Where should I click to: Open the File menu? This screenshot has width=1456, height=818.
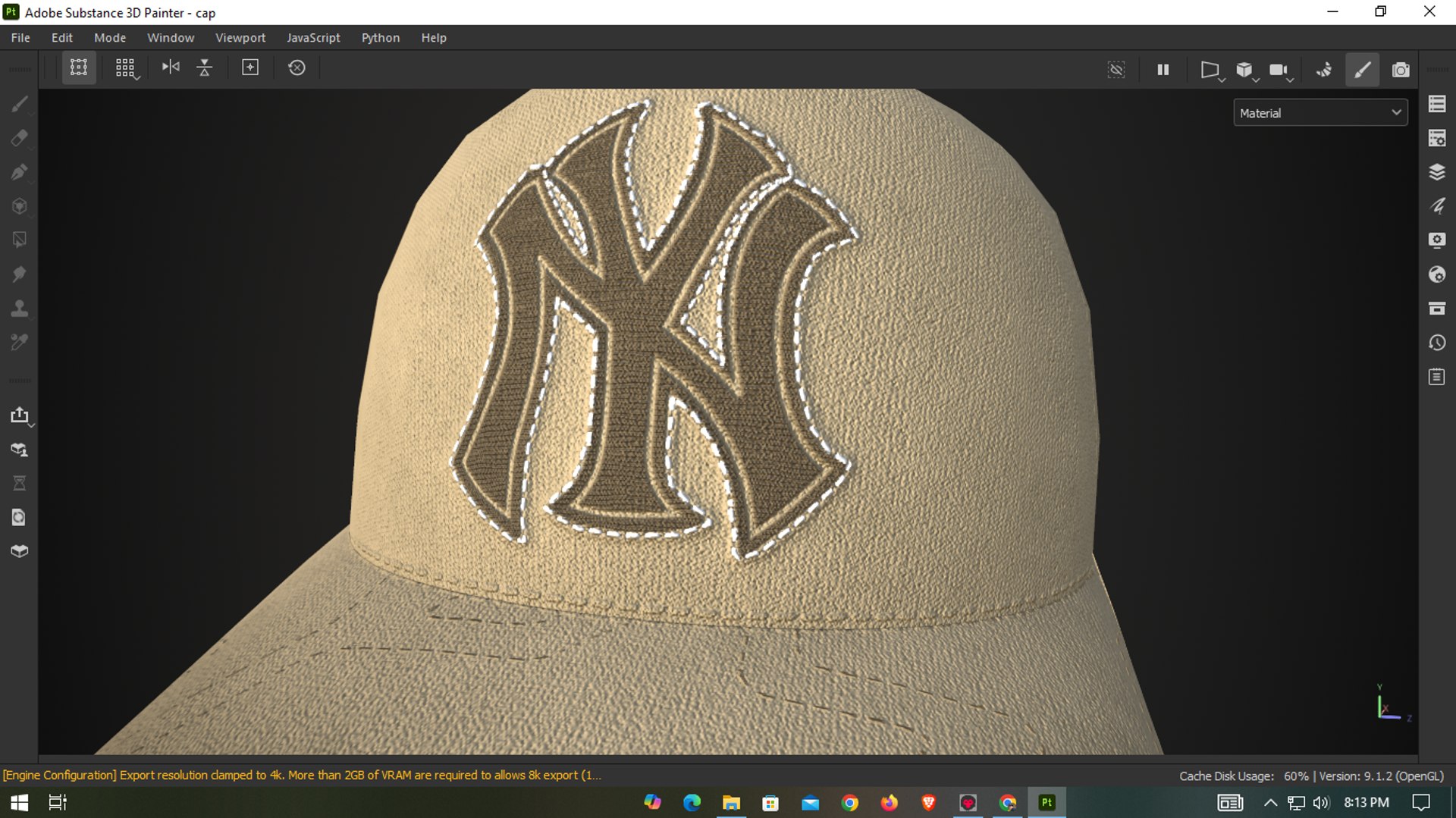pyautogui.click(x=20, y=38)
